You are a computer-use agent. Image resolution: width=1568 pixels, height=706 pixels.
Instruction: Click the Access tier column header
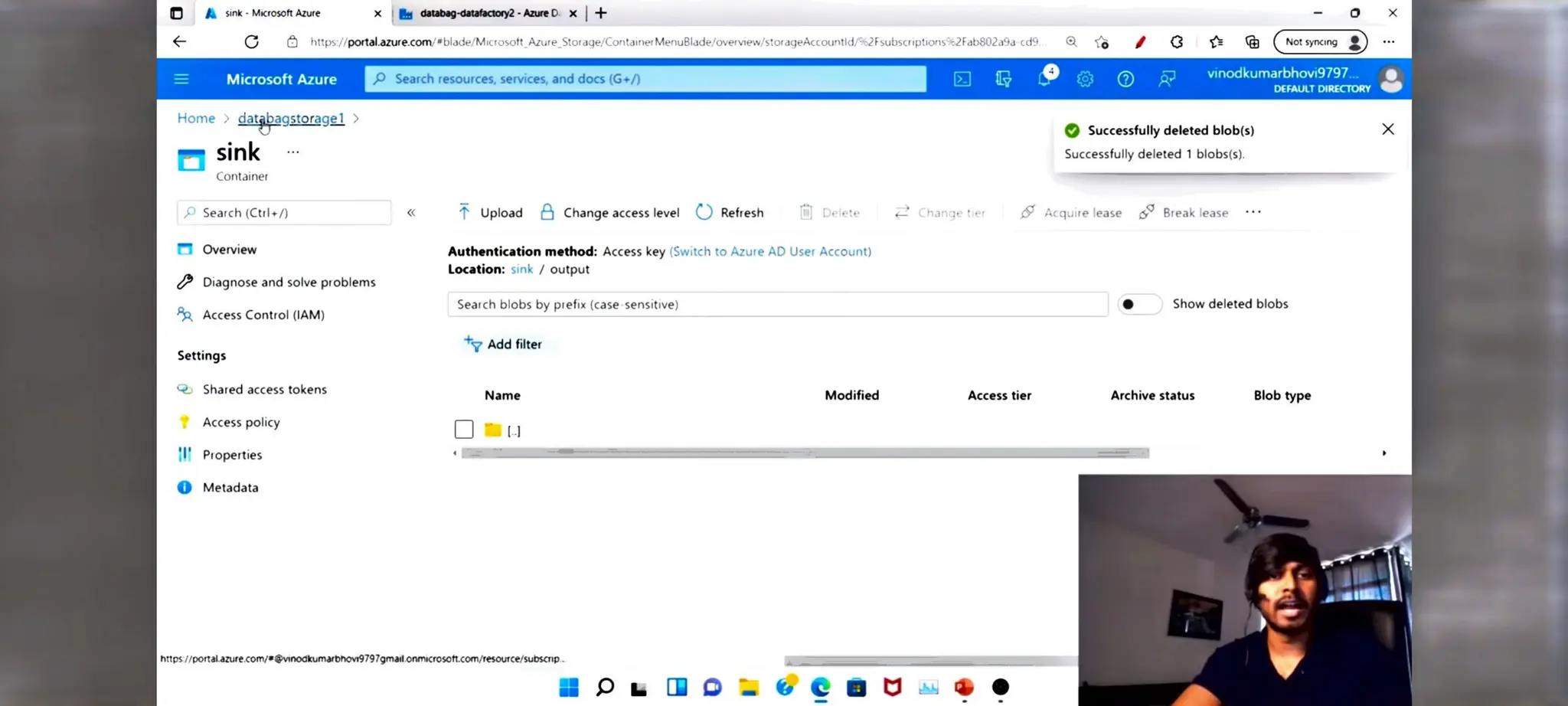(999, 395)
